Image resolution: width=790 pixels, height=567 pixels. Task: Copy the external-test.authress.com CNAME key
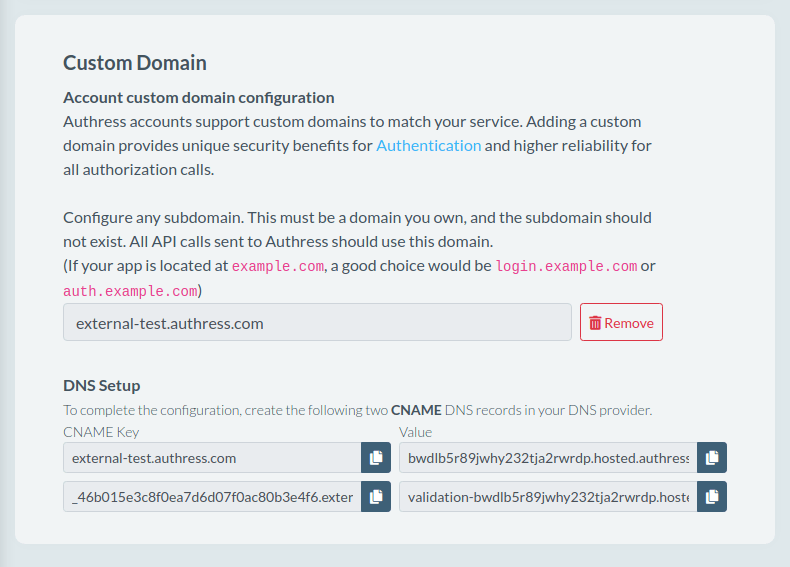[x=376, y=458]
